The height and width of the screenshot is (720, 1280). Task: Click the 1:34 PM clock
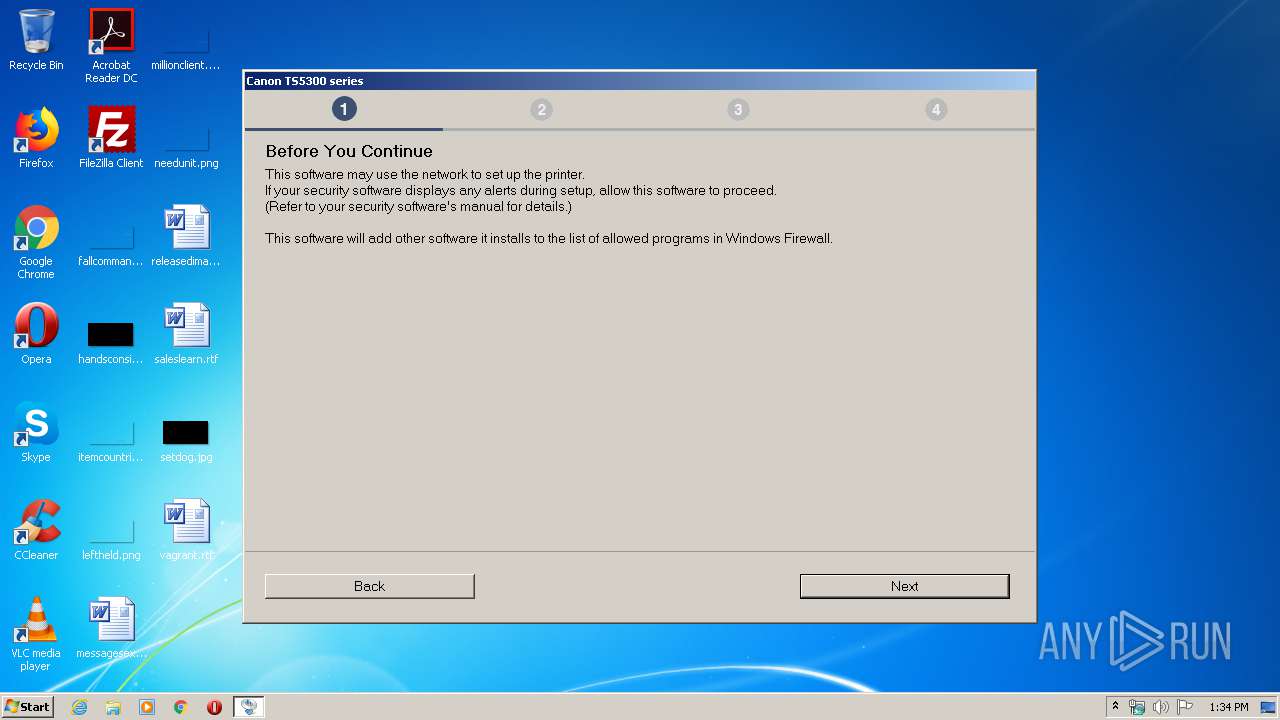point(1229,707)
